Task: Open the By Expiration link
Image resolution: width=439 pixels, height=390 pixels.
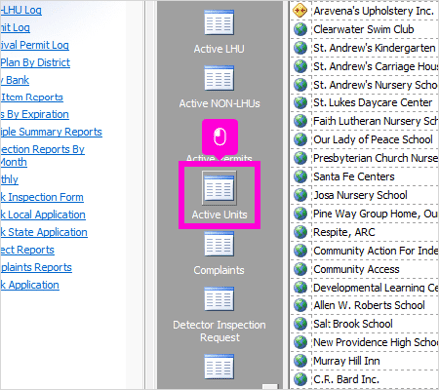Action: [34, 115]
